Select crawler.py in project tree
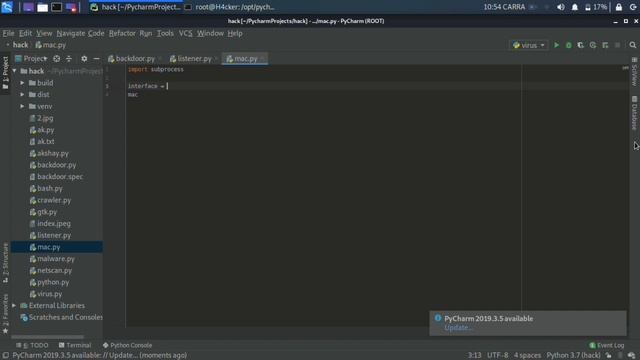Image resolution: width=640 pixels, height=360 pixels. 54,200
